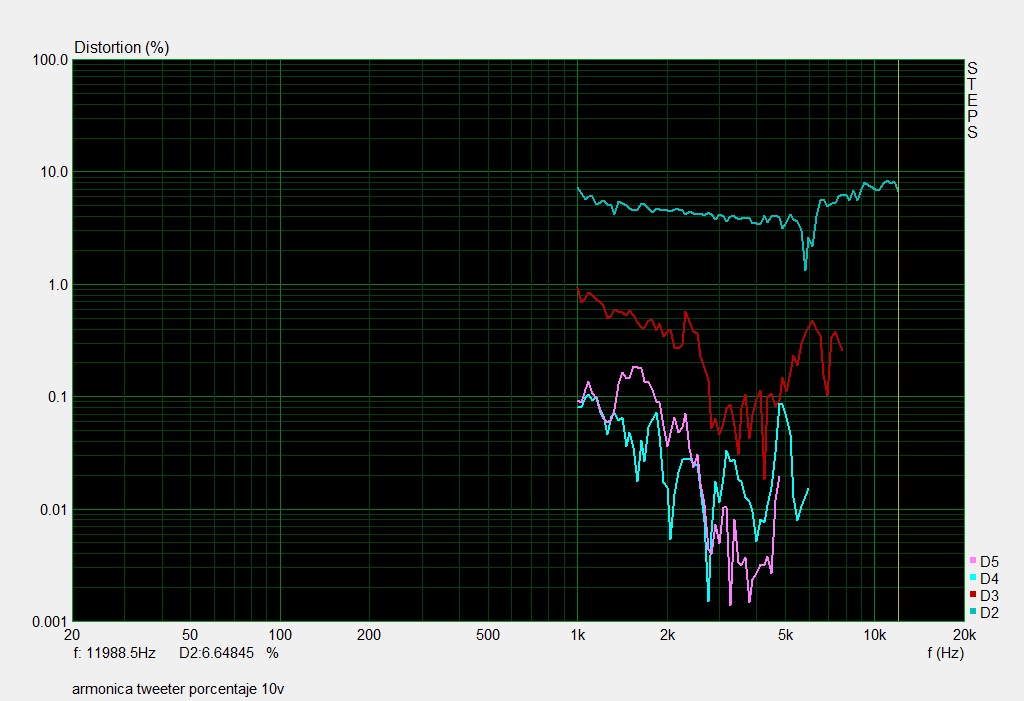Click the caption 'armonica tweeter porcentaje 10v'
Image resolution: width=1024 pixels, height=701 pixels.
coord(178,689)
